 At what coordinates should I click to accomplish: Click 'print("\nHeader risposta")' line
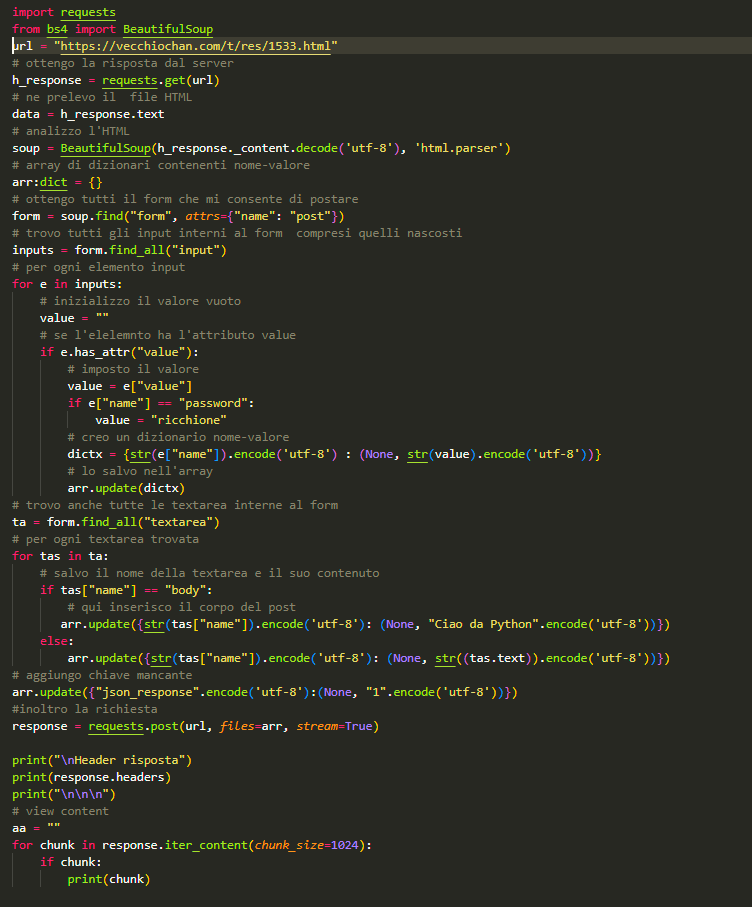coord(102,760)
